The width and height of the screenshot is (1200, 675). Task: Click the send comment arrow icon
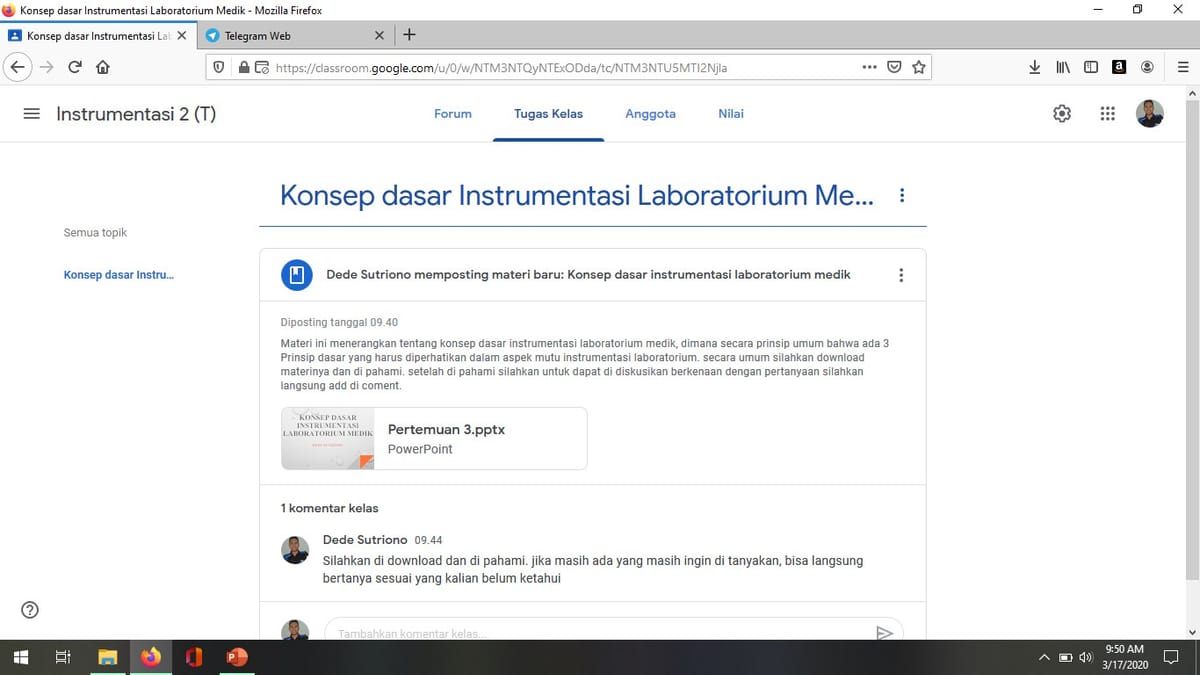pos(884,632)
